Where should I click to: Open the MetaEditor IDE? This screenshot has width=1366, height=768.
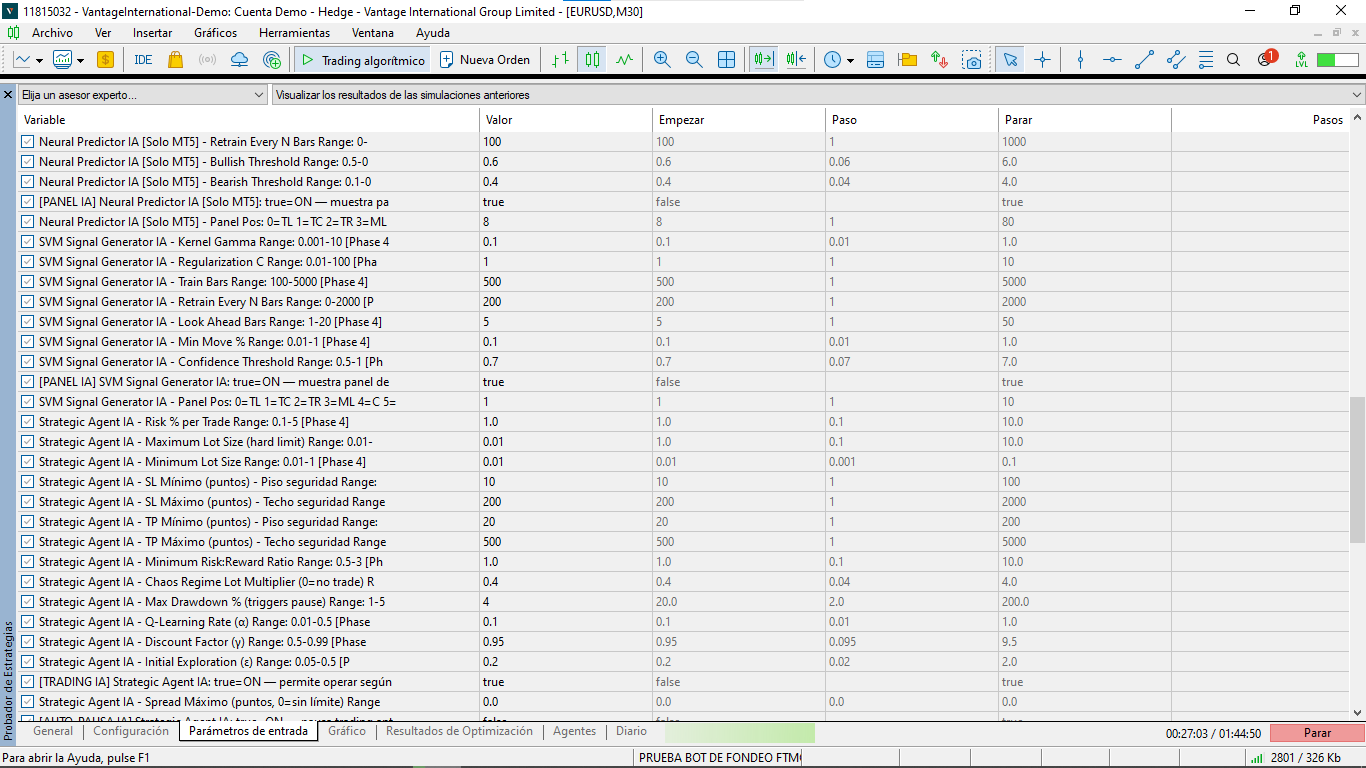(143, 60)
